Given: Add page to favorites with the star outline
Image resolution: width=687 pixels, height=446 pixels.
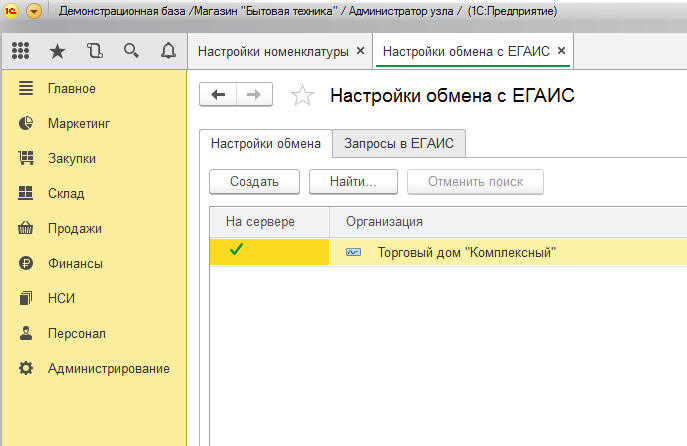Looking at the screenshot, I should point(302,96).
